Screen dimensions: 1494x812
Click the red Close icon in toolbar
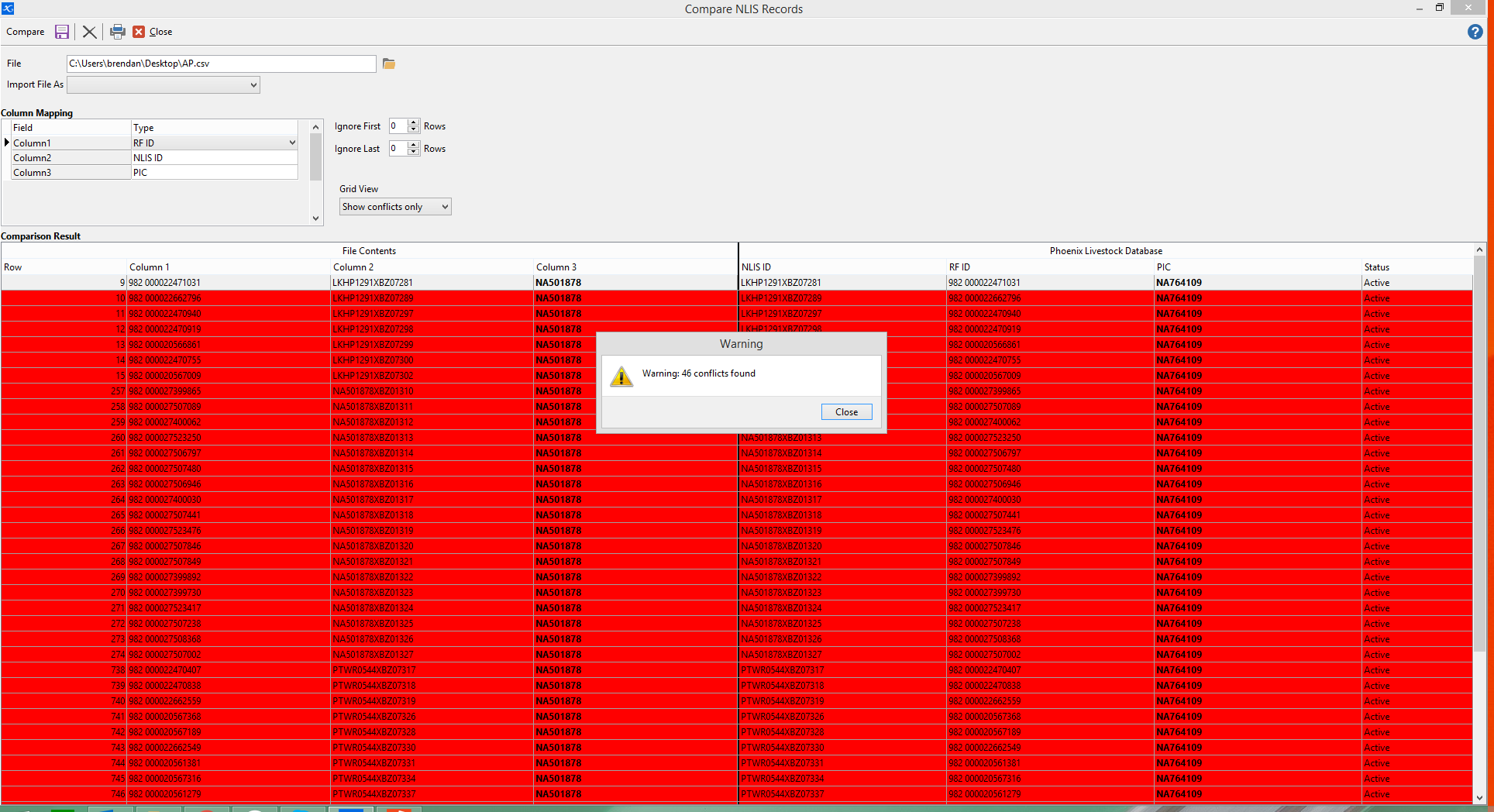coord(139,32)
